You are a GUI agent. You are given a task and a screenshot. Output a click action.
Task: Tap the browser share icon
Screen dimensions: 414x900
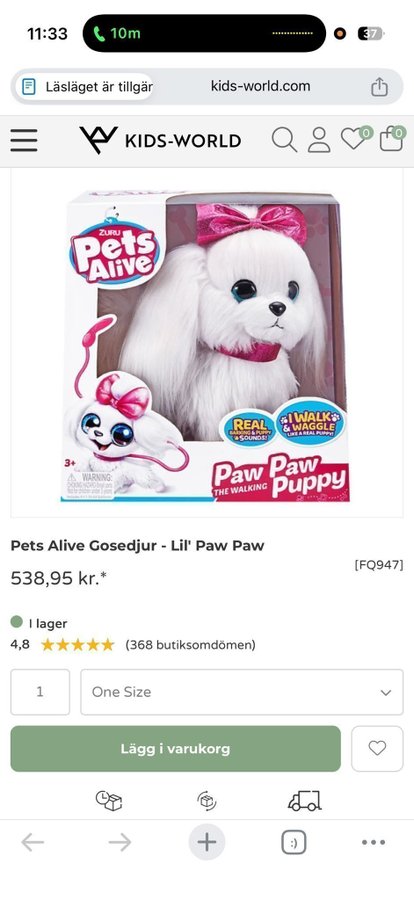(379, 87)
